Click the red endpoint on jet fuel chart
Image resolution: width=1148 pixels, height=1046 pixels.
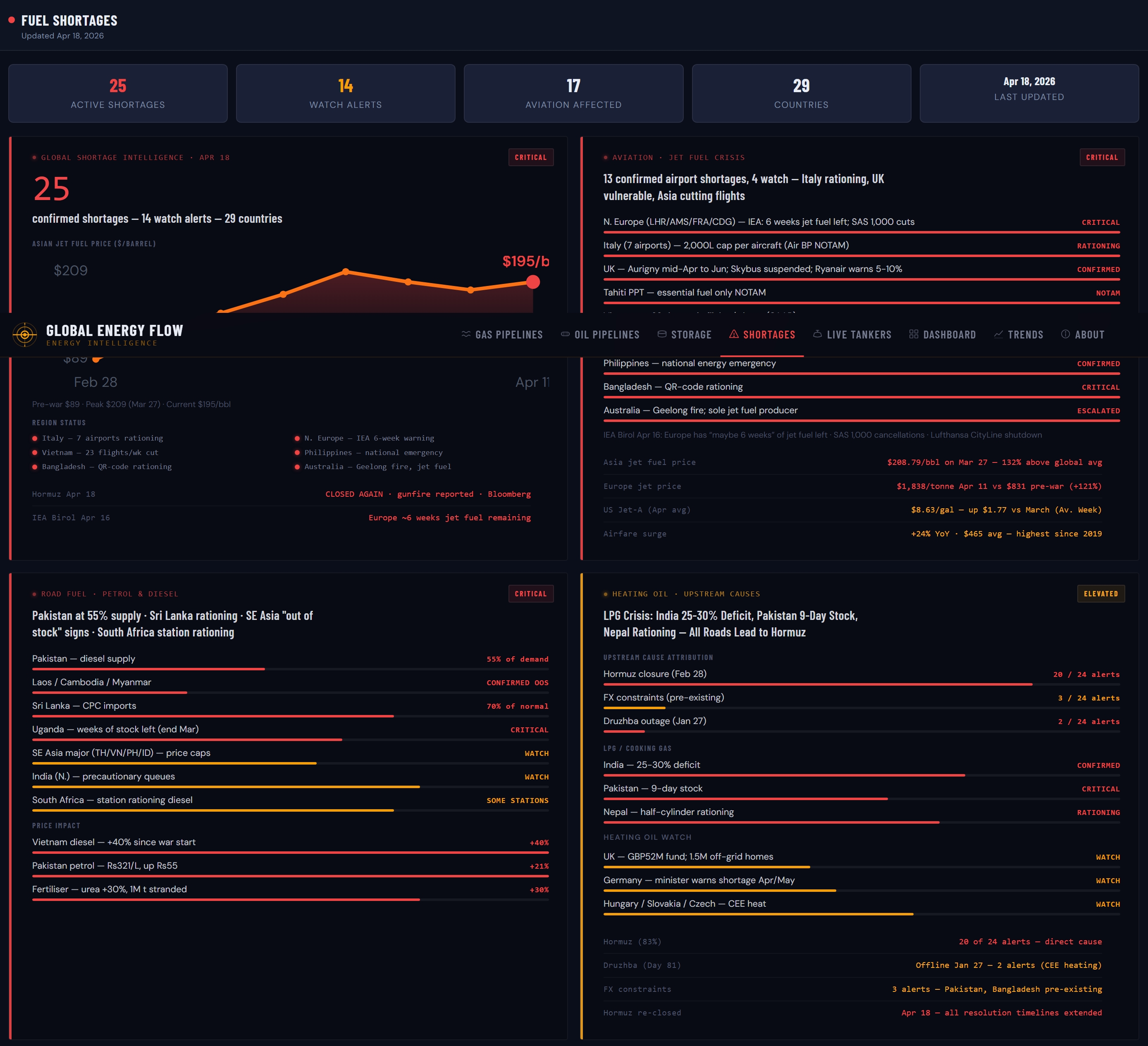tap(533, 282)
